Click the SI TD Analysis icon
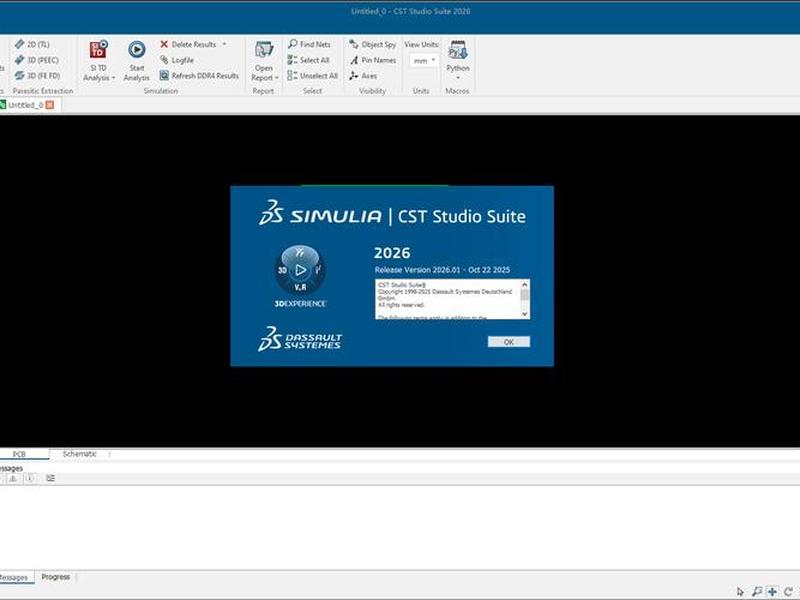 click(98, 49)
